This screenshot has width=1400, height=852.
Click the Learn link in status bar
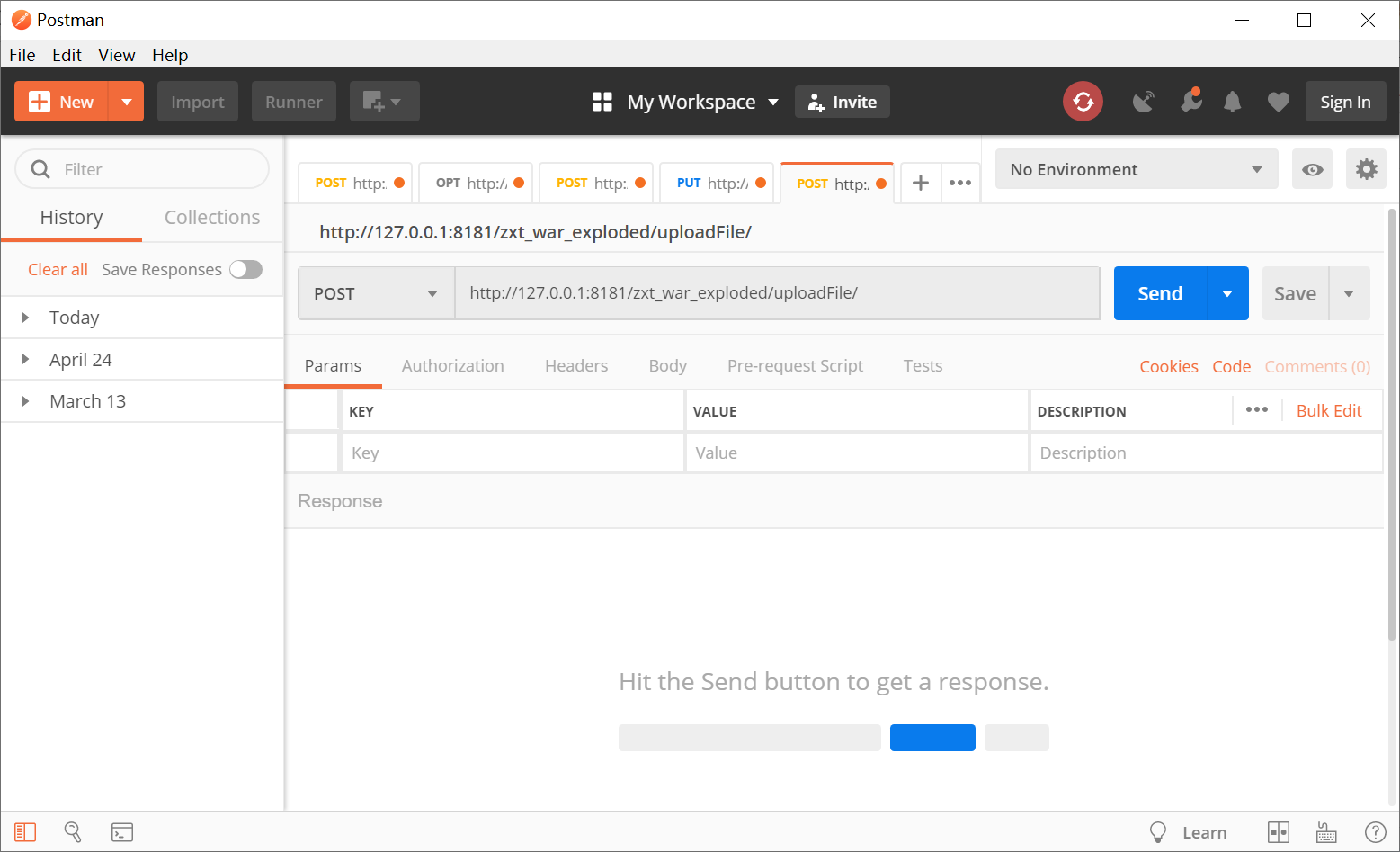1205,832
